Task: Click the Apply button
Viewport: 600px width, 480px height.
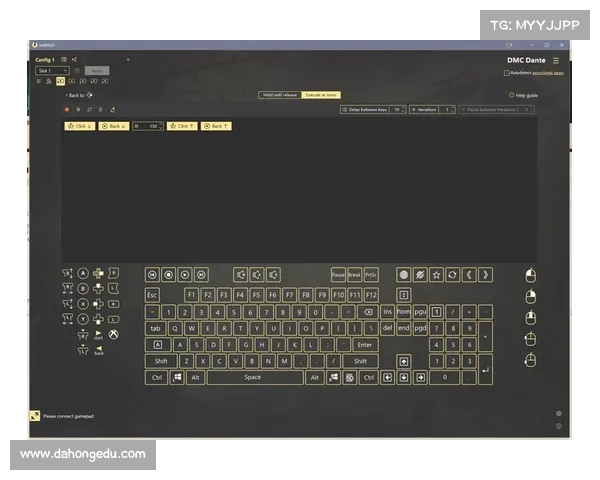Action: click(x=95, y=71)
